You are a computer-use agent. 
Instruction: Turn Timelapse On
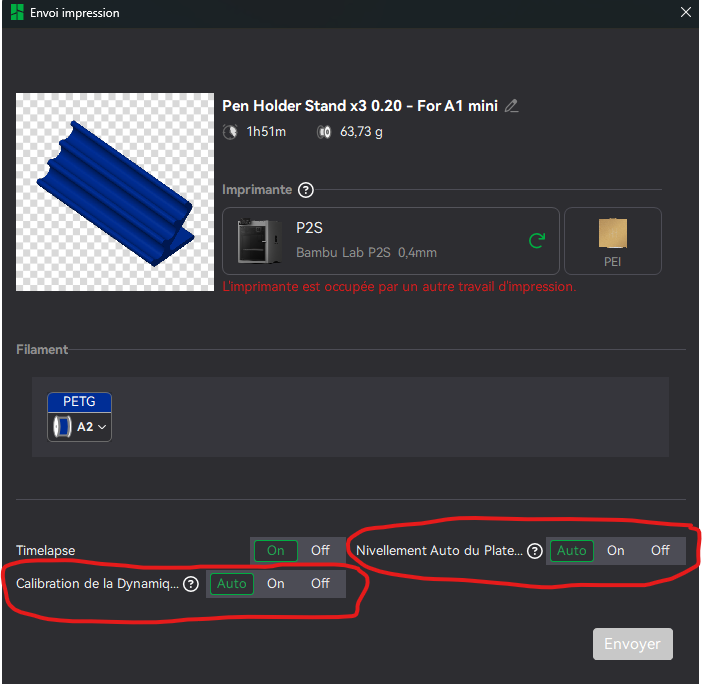[x=276, y=551]
